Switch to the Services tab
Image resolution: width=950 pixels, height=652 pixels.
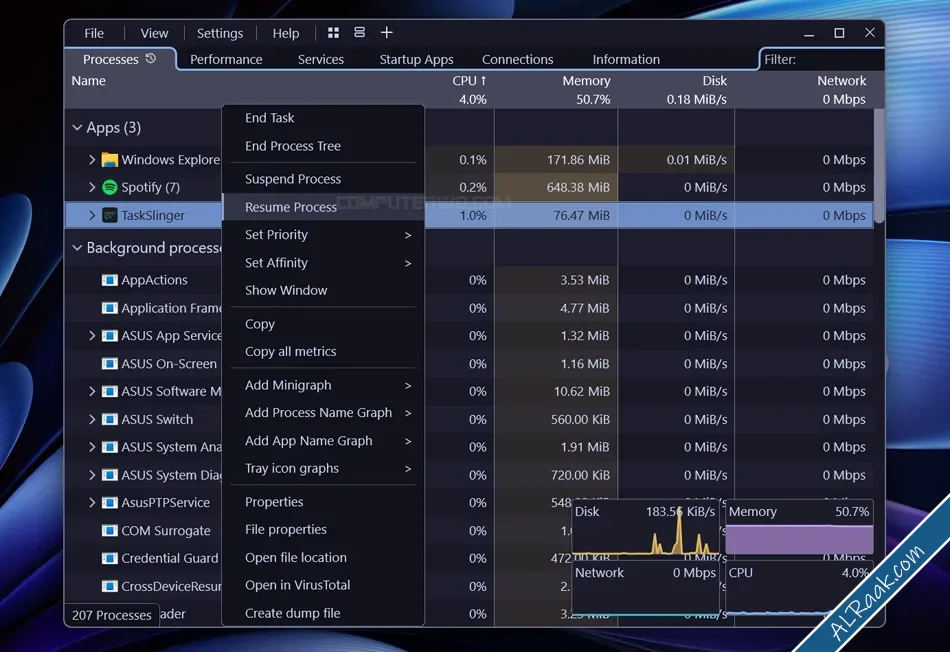click(321, 59)
